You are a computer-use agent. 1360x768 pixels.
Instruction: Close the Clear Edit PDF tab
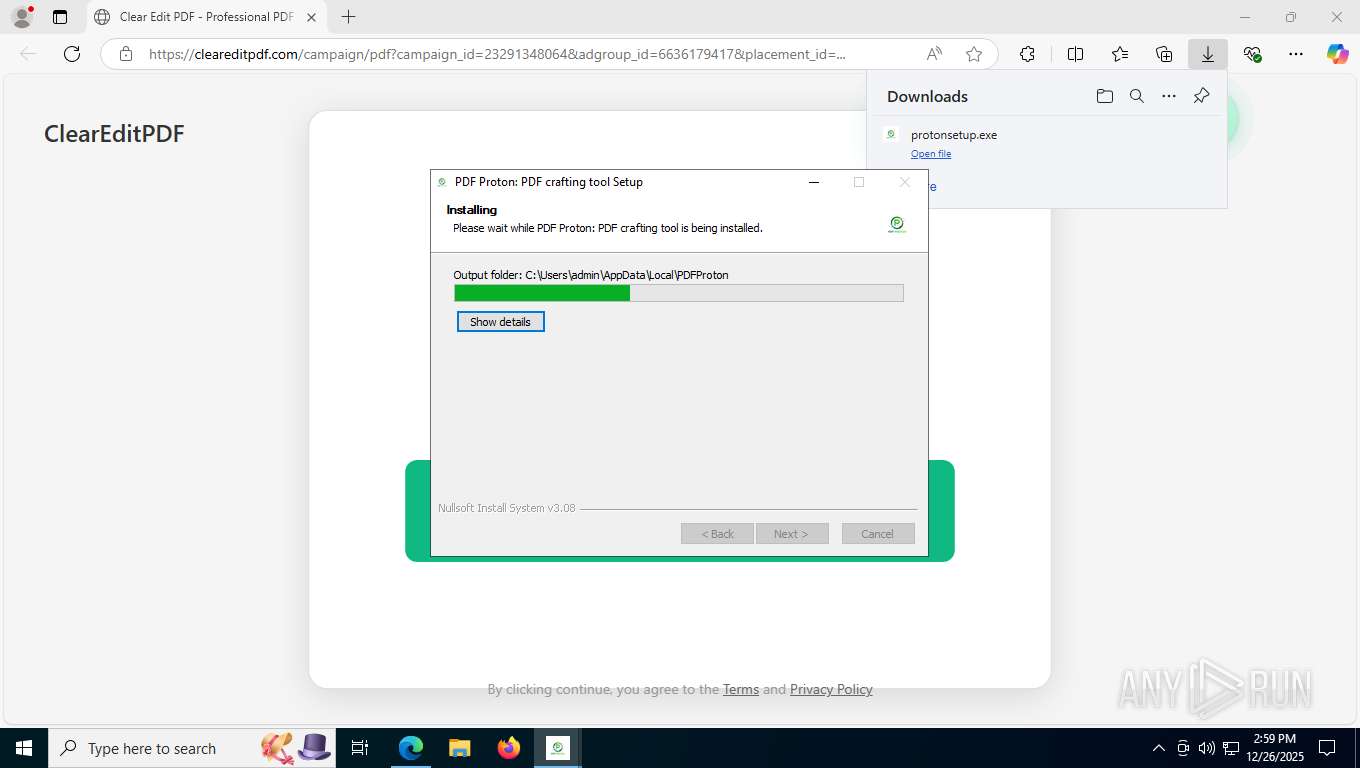[x=311, y=17]
